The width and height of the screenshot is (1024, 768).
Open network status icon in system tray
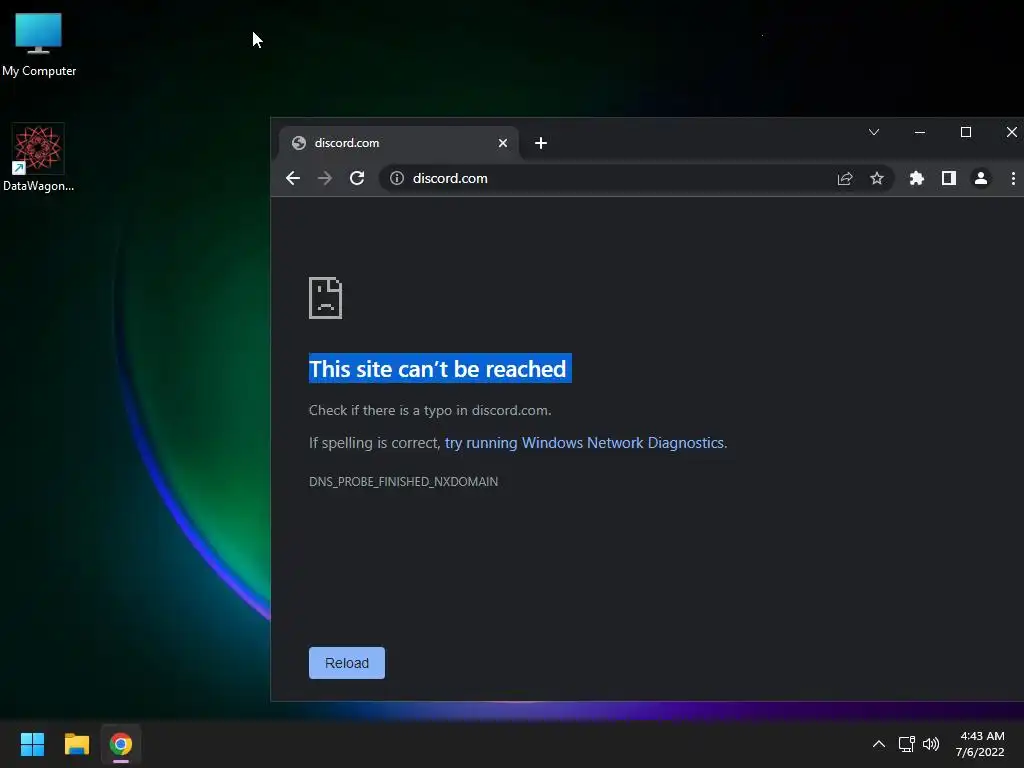point(906,744)
